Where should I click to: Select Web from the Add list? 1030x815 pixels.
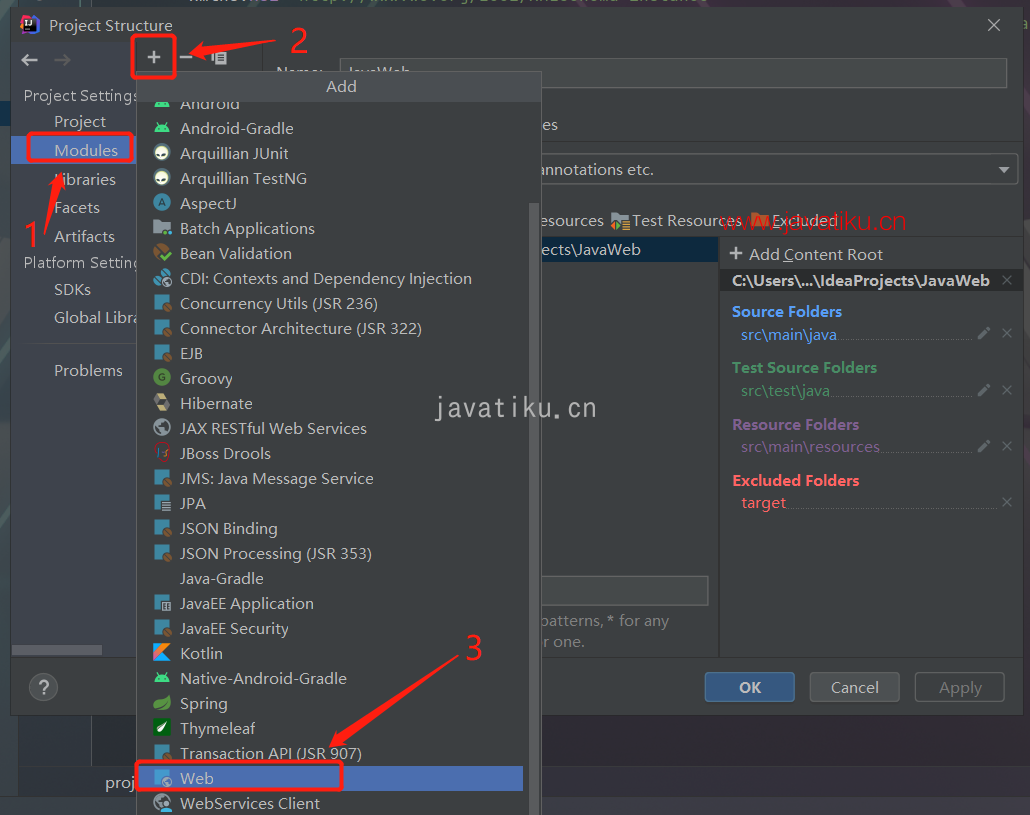pyautogui.click(x=330, y=778)
